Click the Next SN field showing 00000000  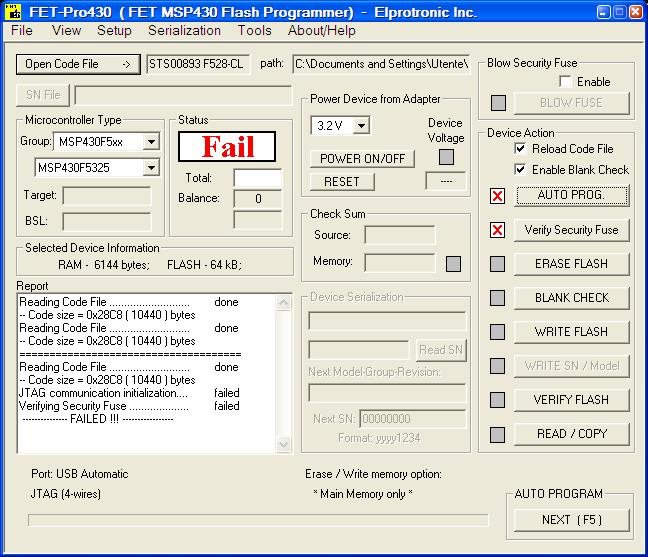point(412,419)
